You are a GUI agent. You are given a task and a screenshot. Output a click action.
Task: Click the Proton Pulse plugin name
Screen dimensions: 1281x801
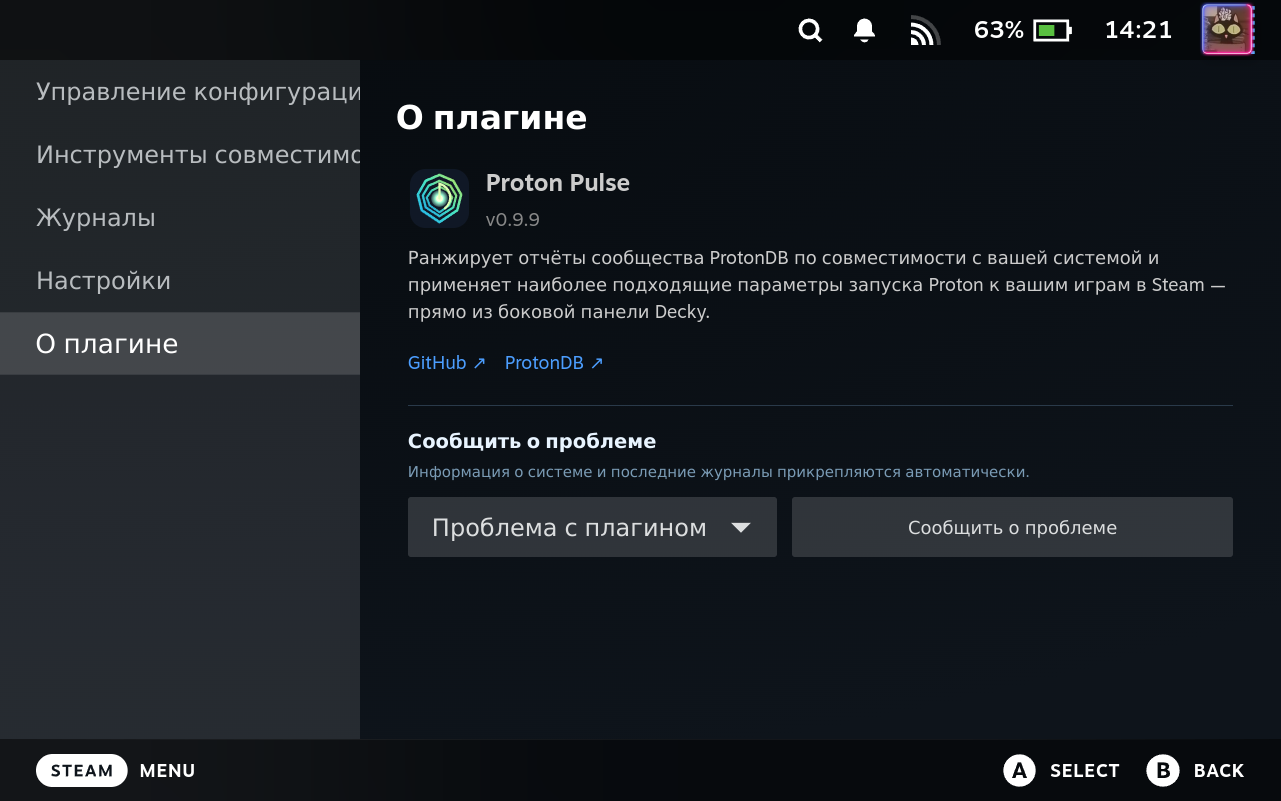click(558, 183)
